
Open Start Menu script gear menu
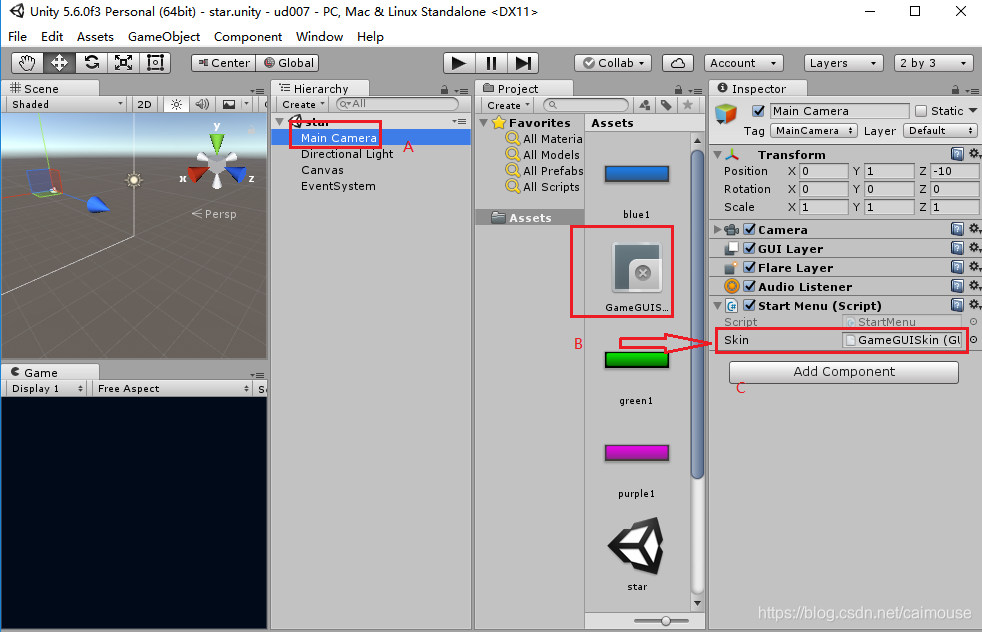click(x=974, y=305)
